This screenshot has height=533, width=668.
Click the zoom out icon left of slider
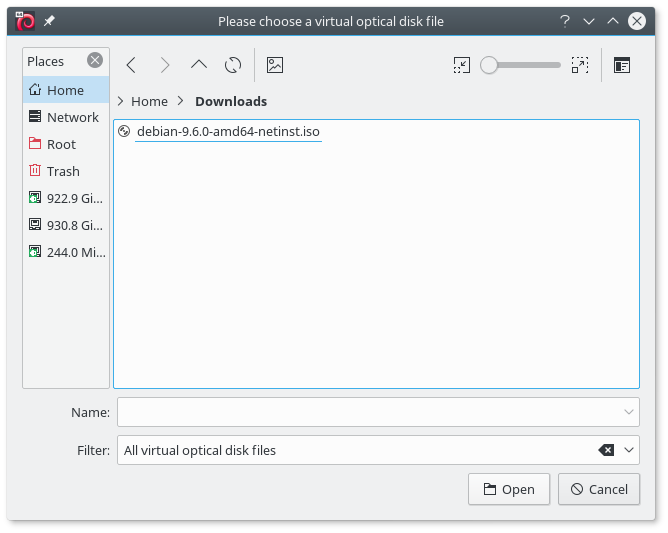coord(461,65)
